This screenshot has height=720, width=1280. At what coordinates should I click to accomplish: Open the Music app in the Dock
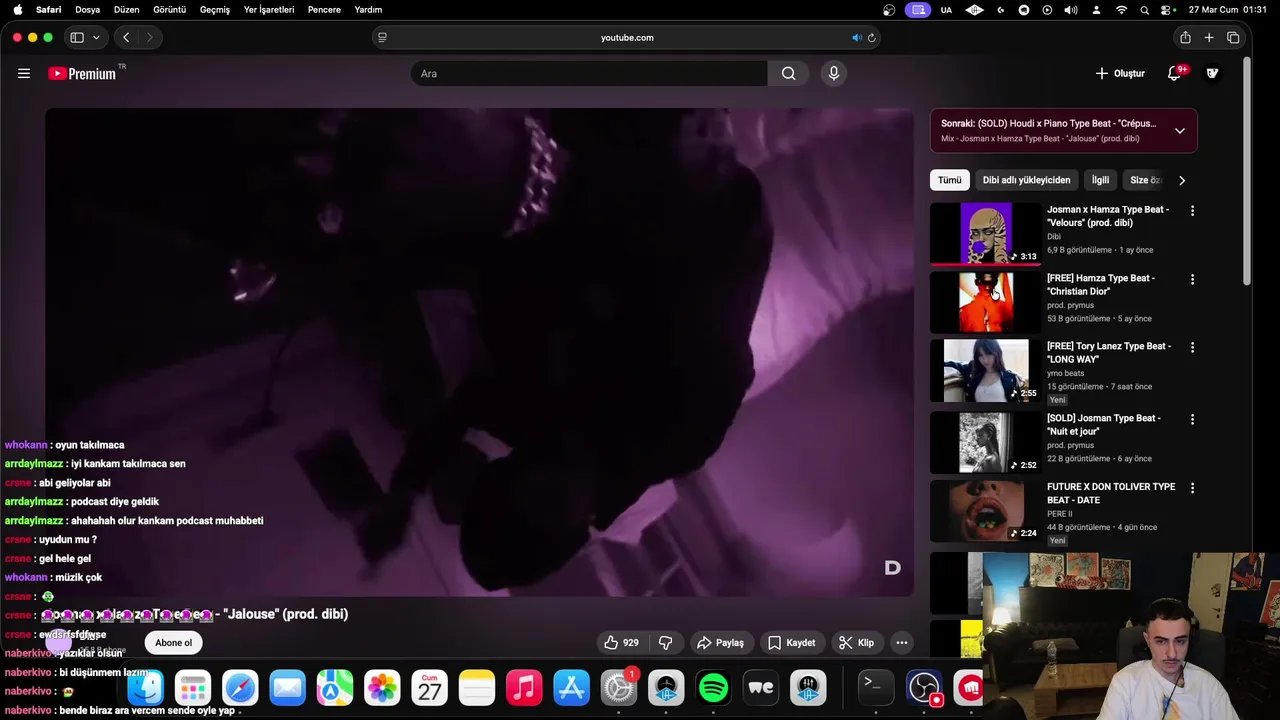pyautogui.click(x=524, y=688)
